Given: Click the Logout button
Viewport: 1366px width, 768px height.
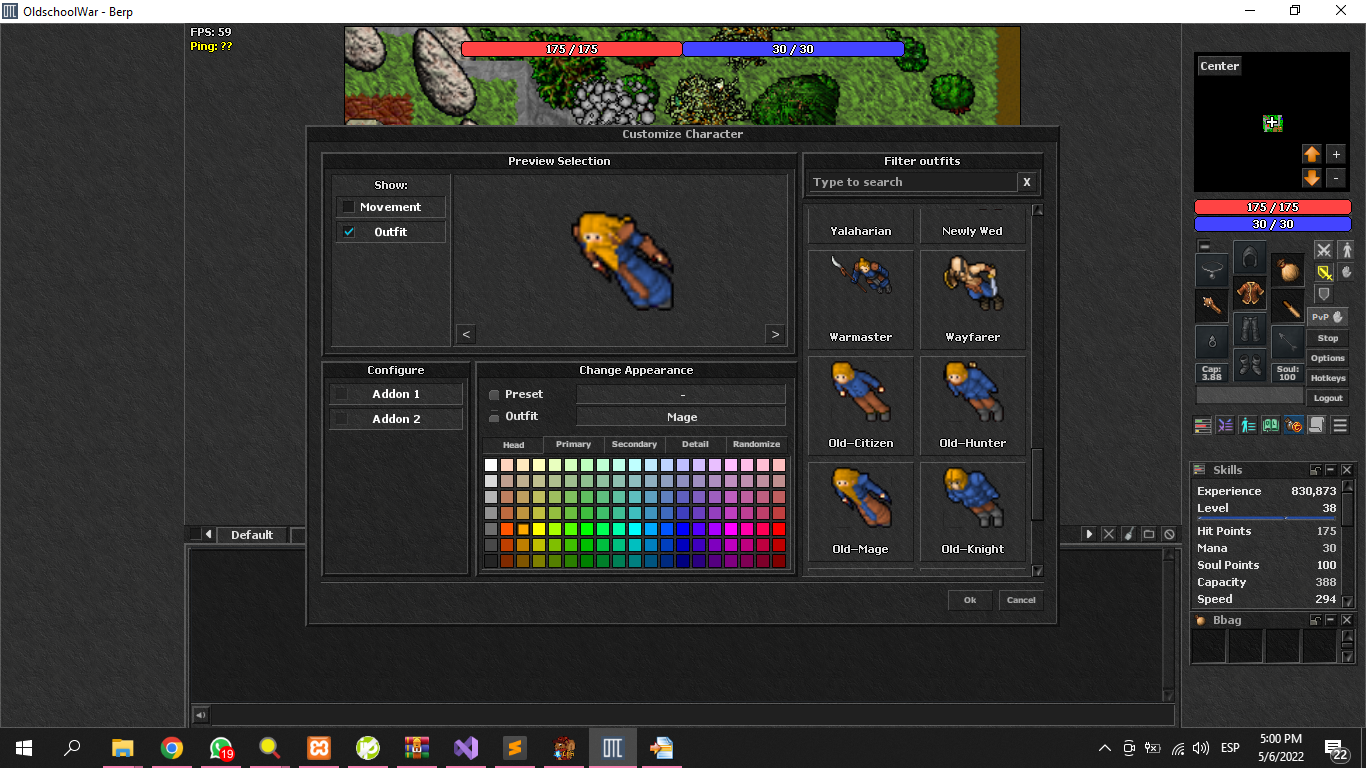Looking at the screenshot, I should click(x=1328, y=398).
